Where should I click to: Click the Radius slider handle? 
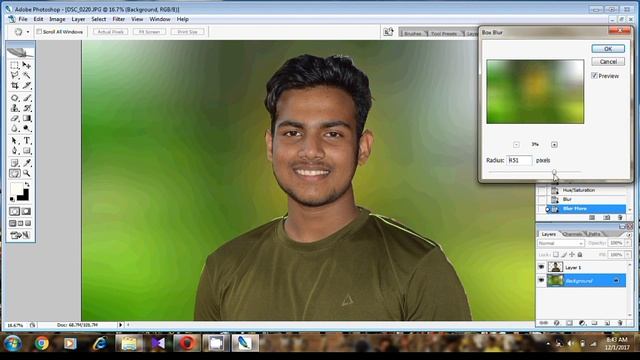(x=554, y=172)
